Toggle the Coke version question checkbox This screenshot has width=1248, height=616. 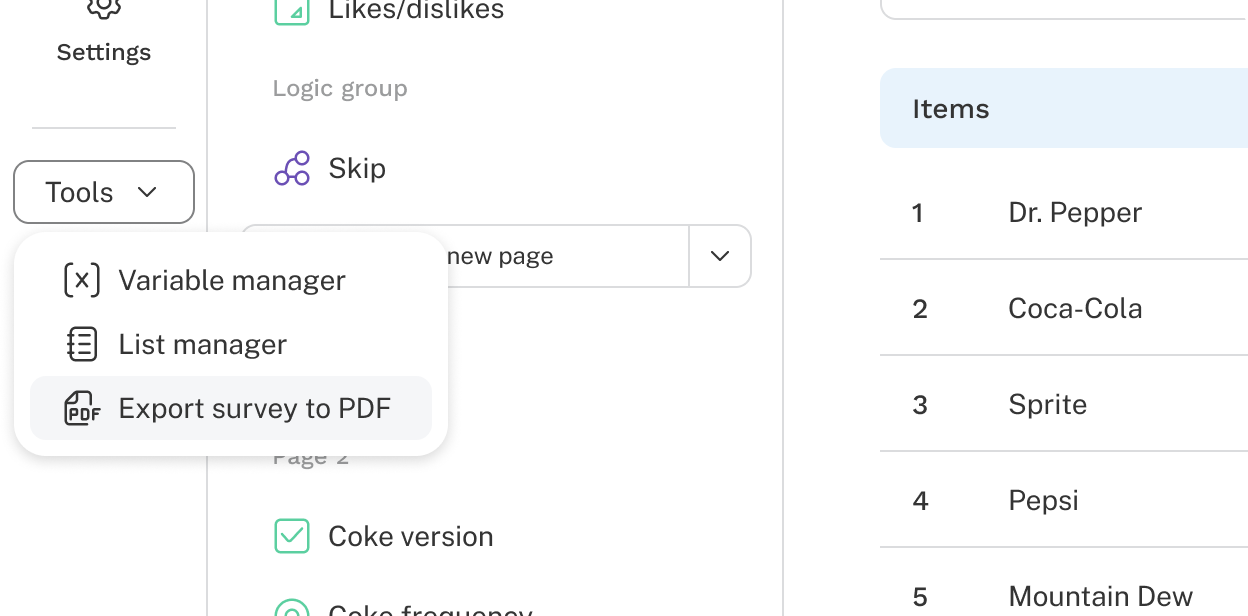291,536
